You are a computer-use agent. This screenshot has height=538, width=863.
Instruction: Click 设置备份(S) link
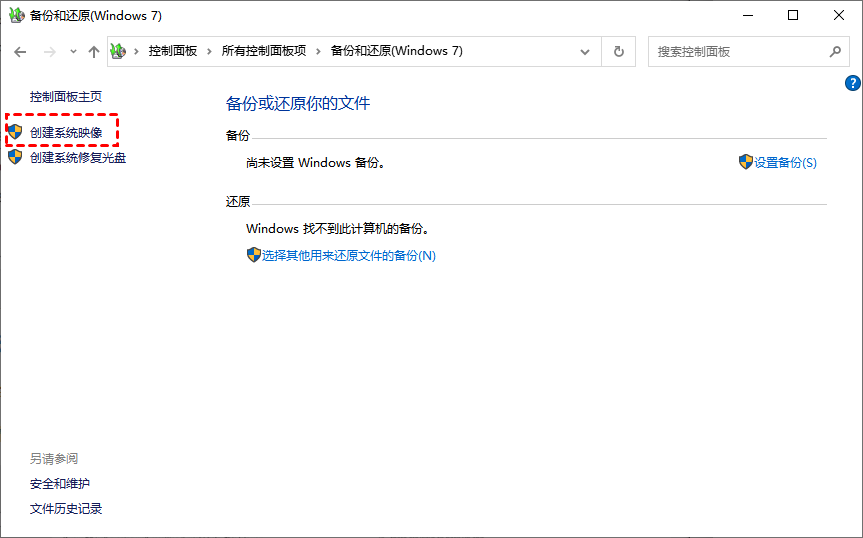tap(785, 163)
